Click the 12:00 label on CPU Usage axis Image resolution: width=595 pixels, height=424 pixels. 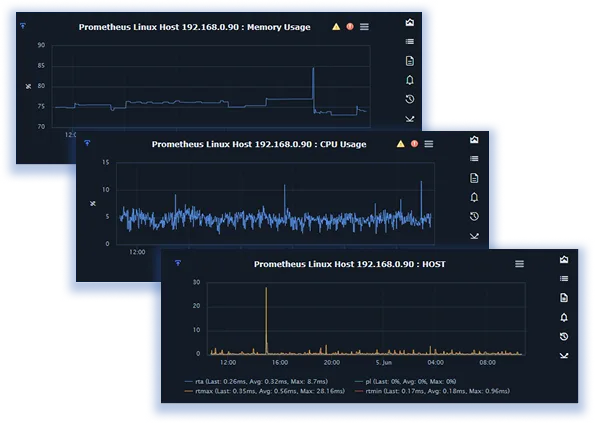[x=137, y=252]
